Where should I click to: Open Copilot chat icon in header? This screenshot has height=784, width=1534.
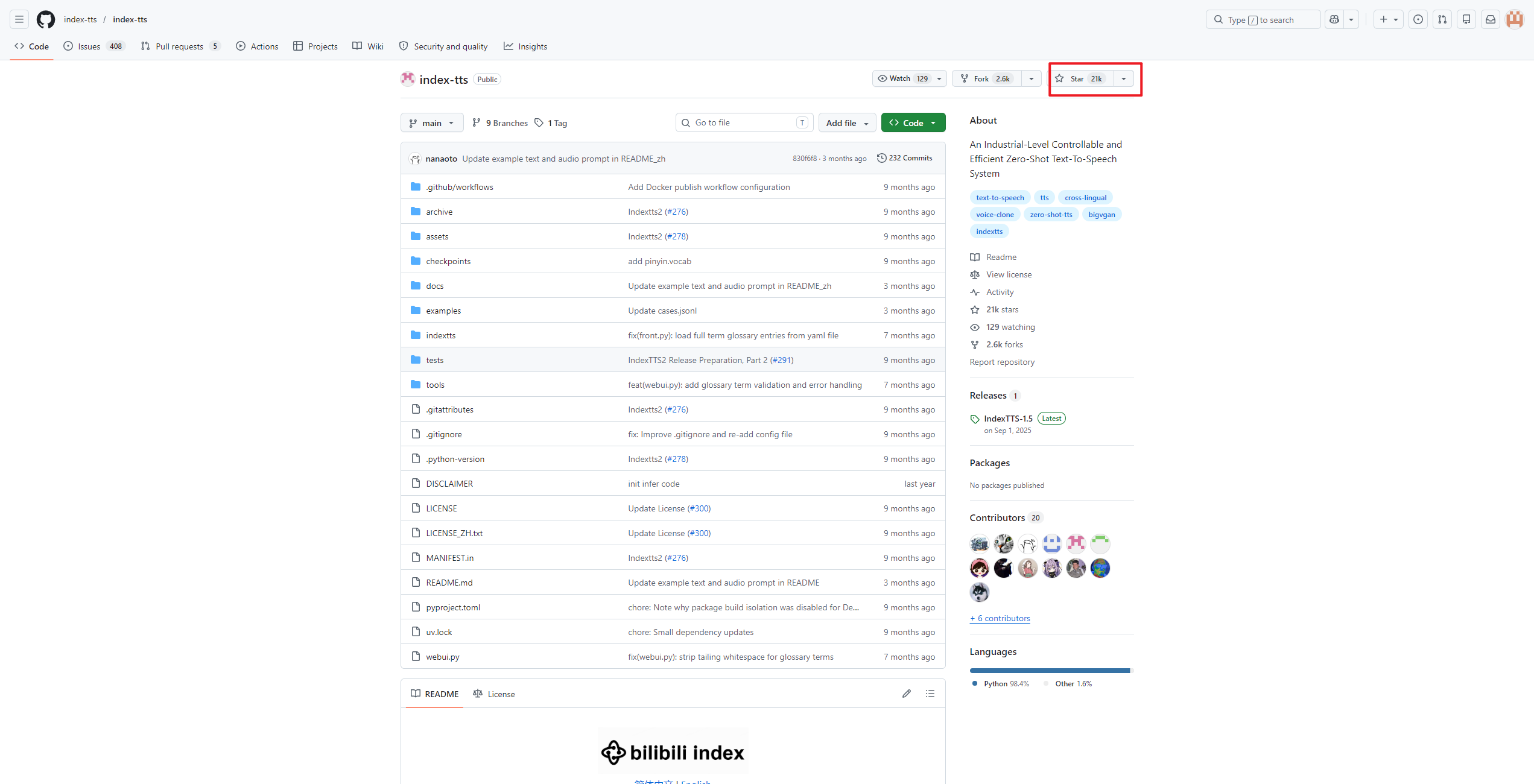pos(1334,19)
